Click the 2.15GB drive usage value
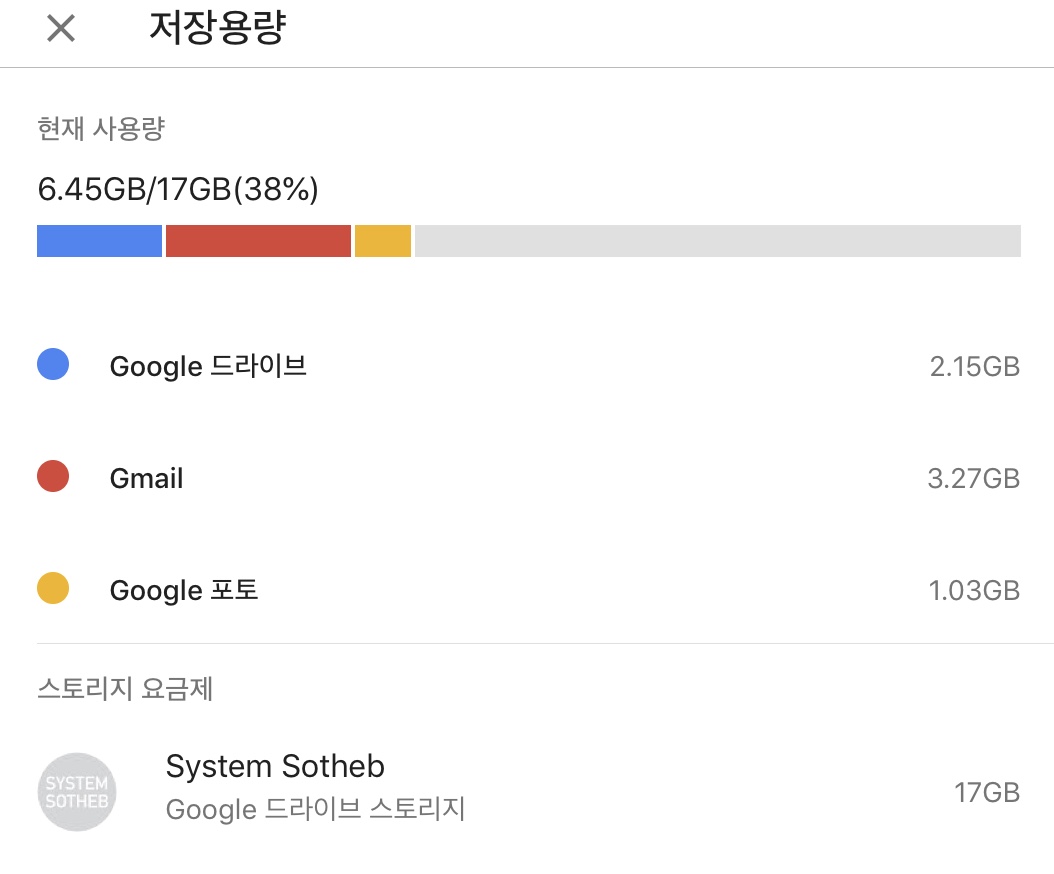Image resolution: width=1054 pixels, height=874 pixels. tap(975, 366)
